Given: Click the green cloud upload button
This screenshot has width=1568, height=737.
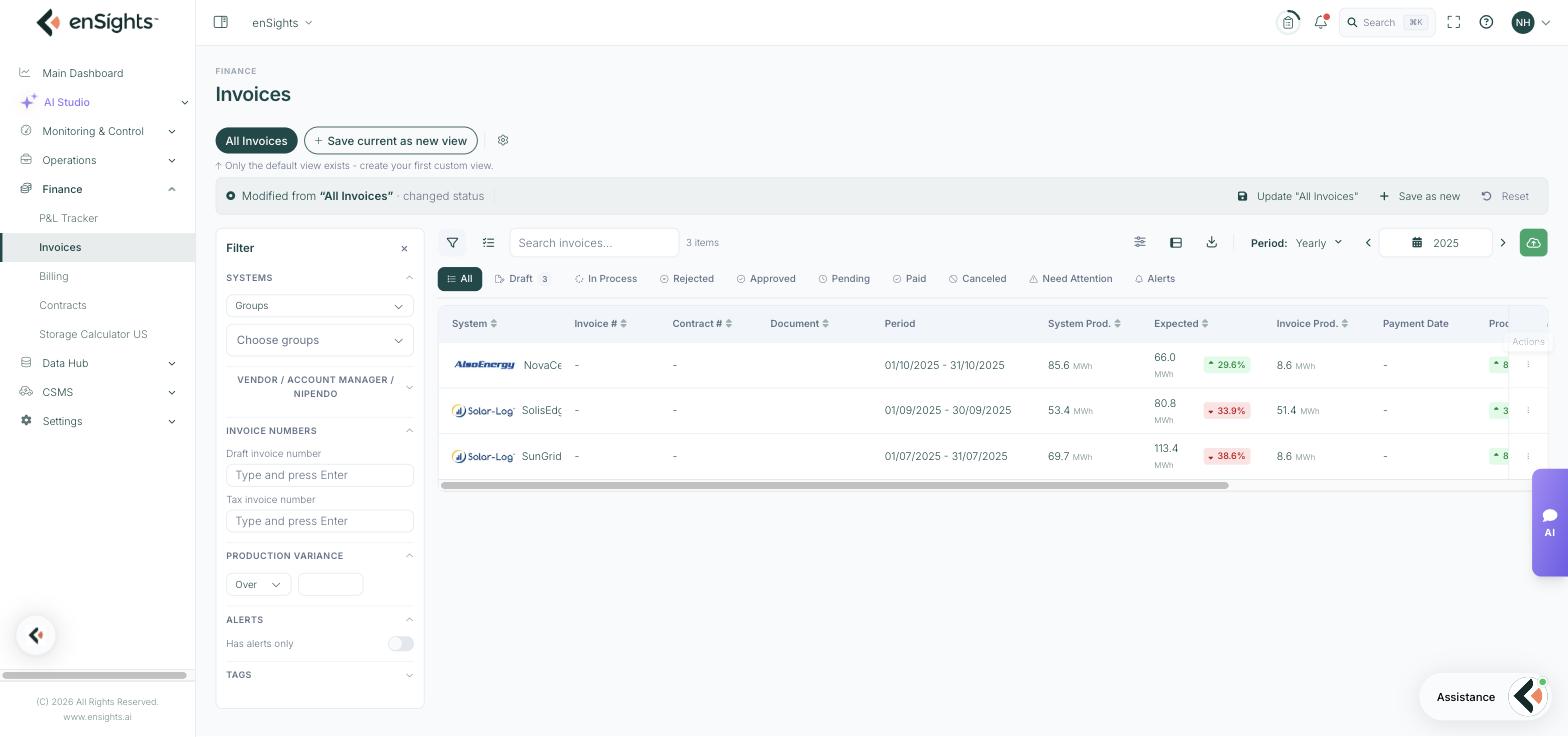Looking at the screenshot, I should (1533, 242).
